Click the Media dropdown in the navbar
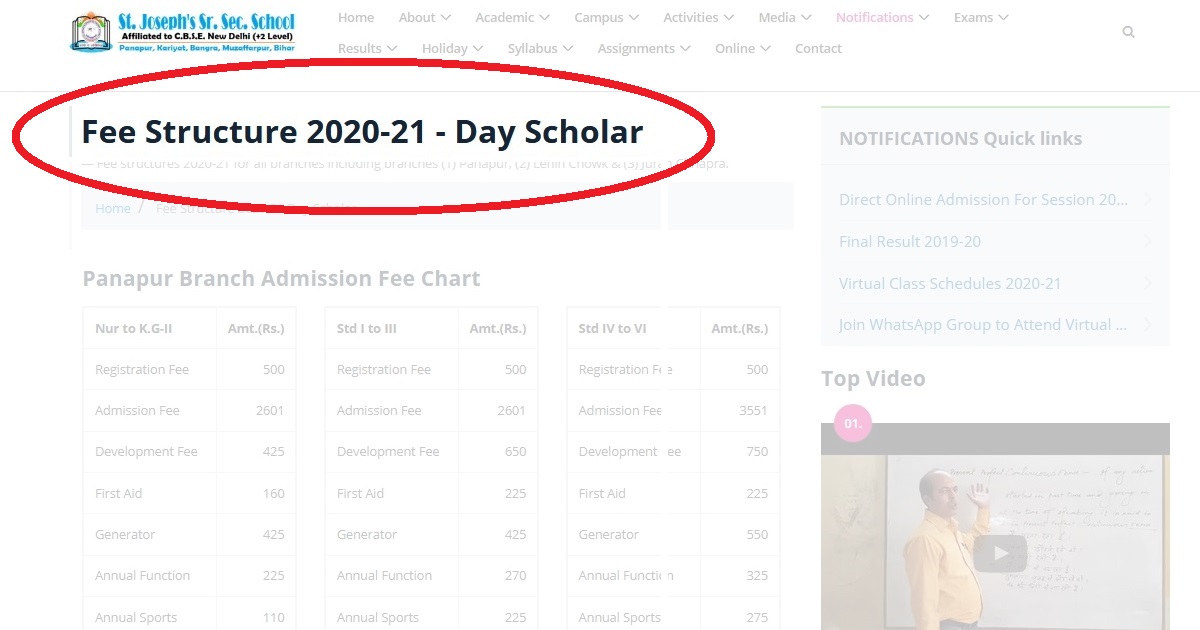The width and height of the screenshot is (1200, 630). (x=778, y=17)
